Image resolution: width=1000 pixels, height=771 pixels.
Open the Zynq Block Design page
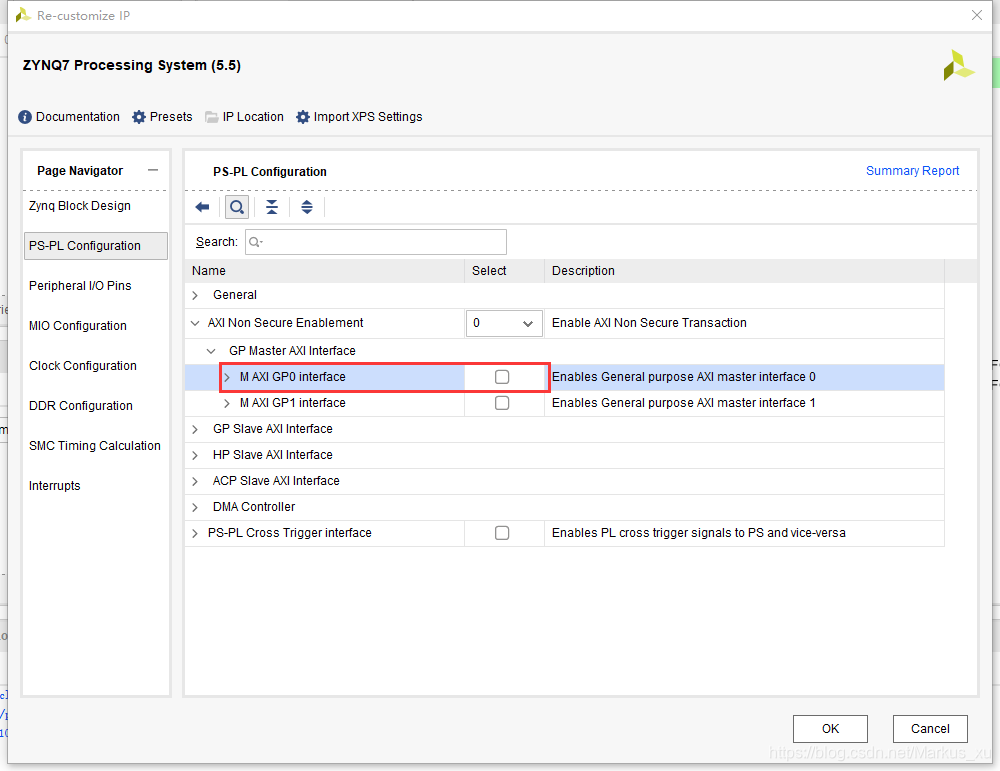[80, 206]
